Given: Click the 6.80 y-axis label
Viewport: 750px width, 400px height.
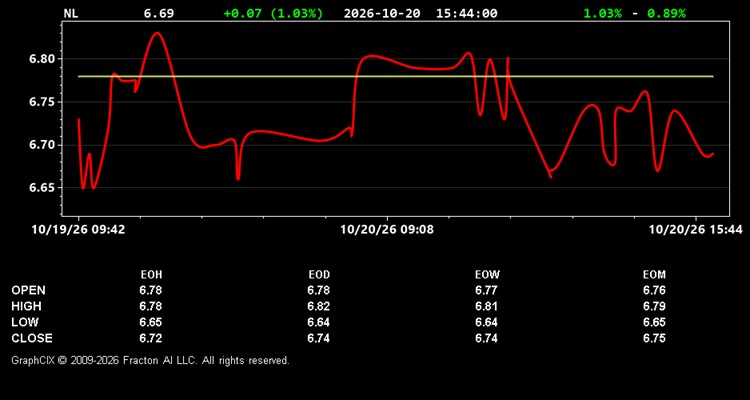Looking at the screenshot, I should 42,59.
